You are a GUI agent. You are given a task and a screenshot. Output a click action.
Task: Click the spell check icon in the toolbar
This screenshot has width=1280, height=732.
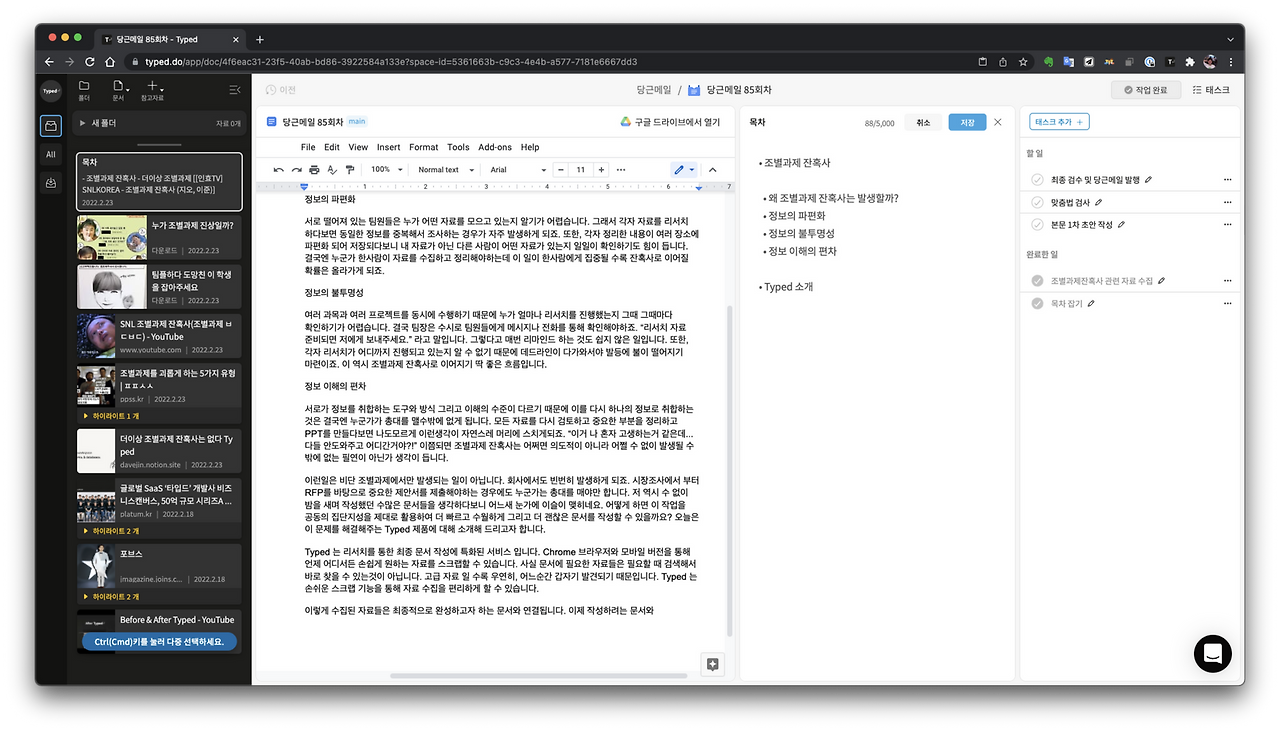click(x=332, y=170)
